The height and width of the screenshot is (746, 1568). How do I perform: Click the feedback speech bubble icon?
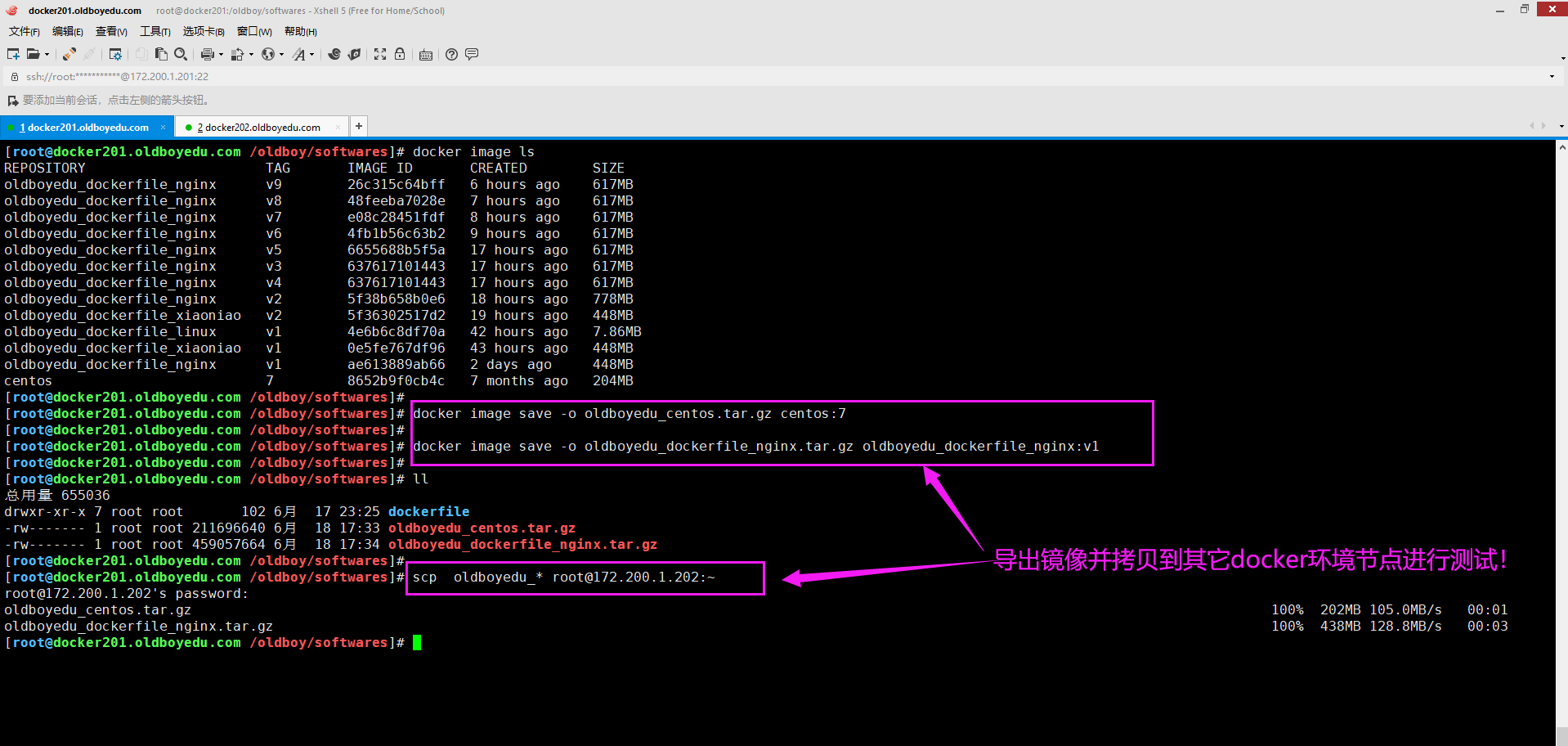click(472, 54)
